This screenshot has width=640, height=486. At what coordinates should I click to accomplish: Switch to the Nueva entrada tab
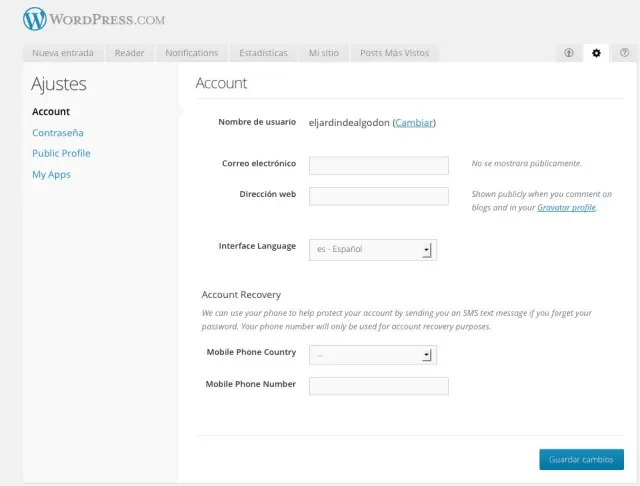tap(63, 53)
